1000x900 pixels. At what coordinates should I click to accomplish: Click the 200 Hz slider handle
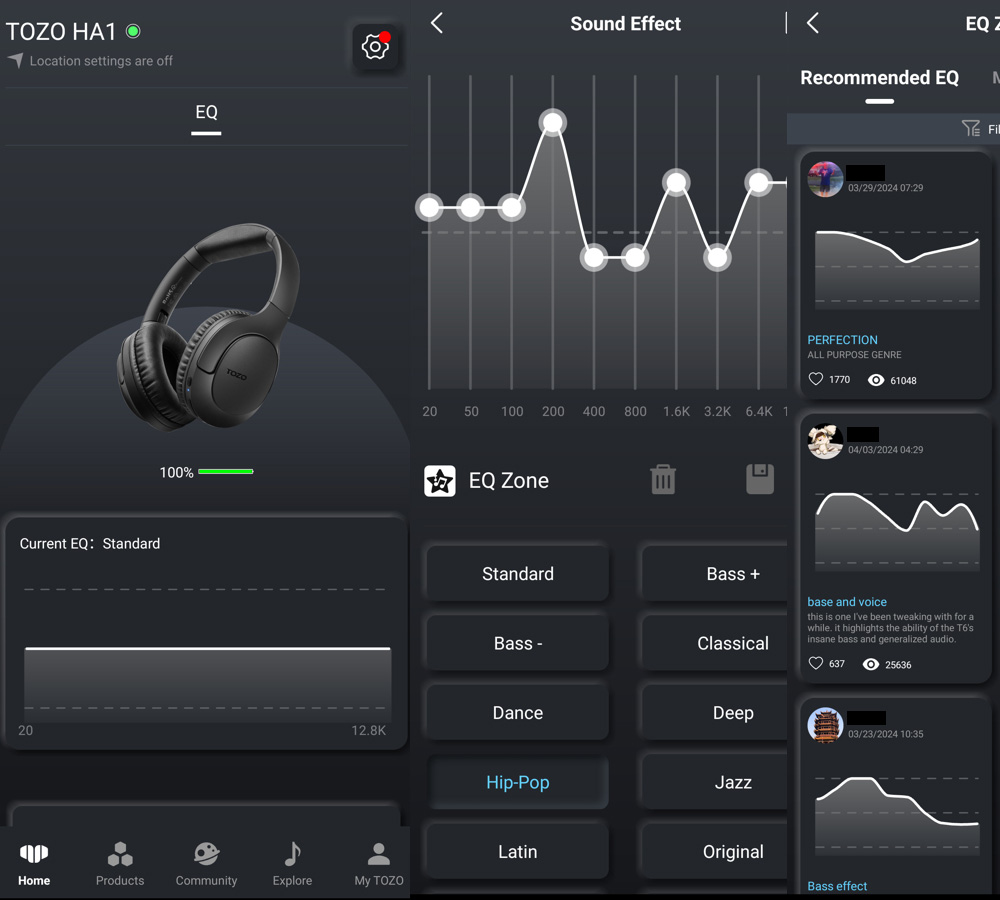(553, 122)
